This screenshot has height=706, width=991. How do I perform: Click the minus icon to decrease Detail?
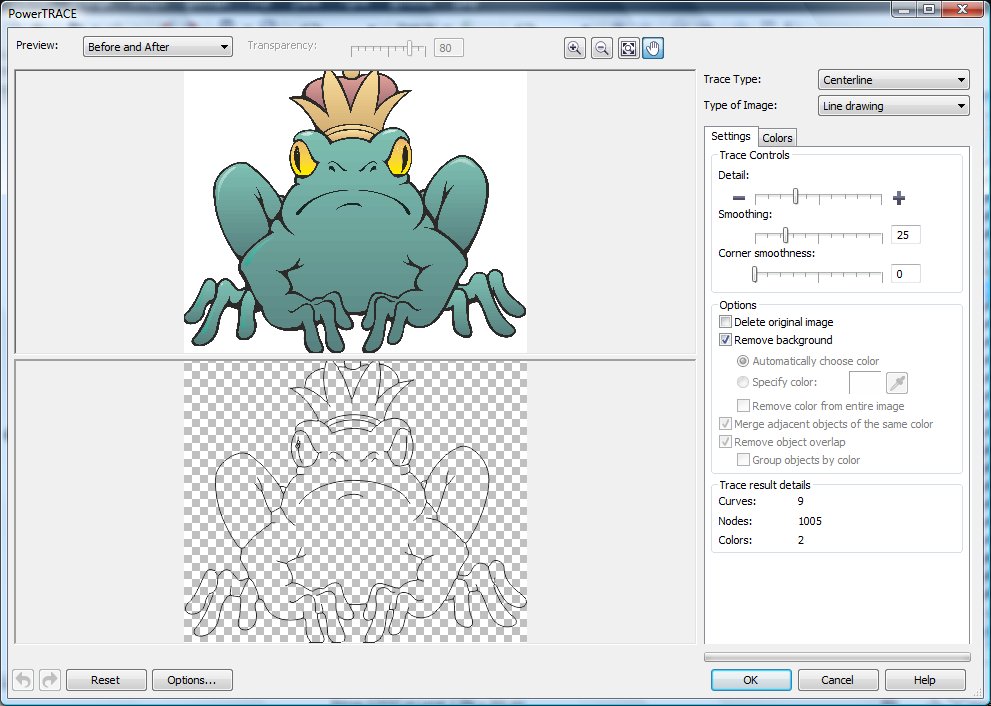click(x=738, y=198)
